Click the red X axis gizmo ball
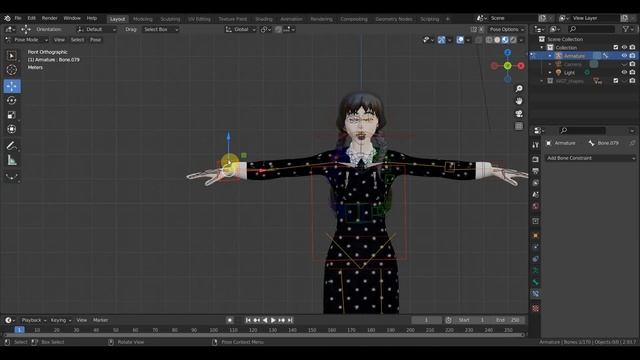640x360 pixels. [x=521, y=66]
